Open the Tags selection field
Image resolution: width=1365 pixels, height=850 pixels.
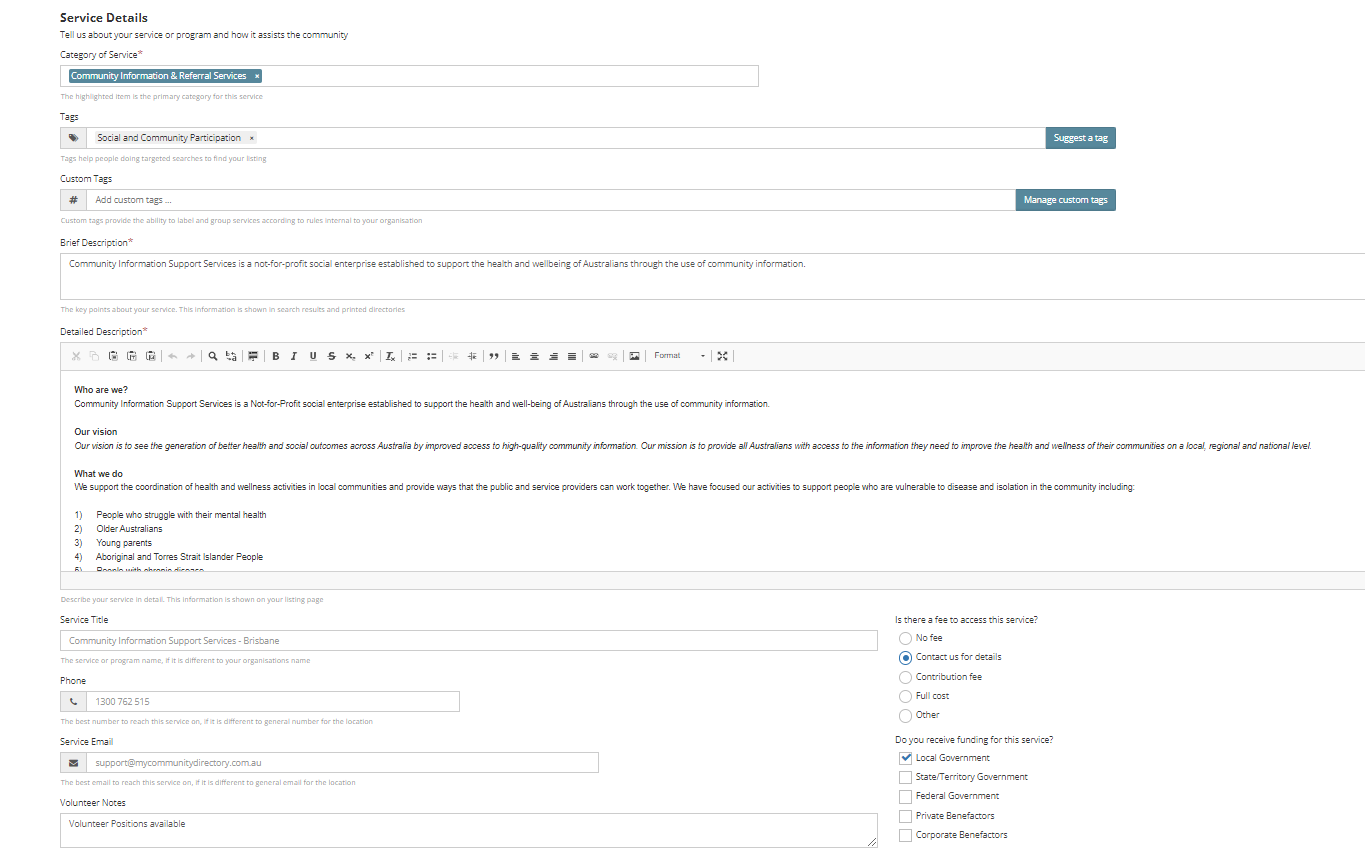point(650,138)
